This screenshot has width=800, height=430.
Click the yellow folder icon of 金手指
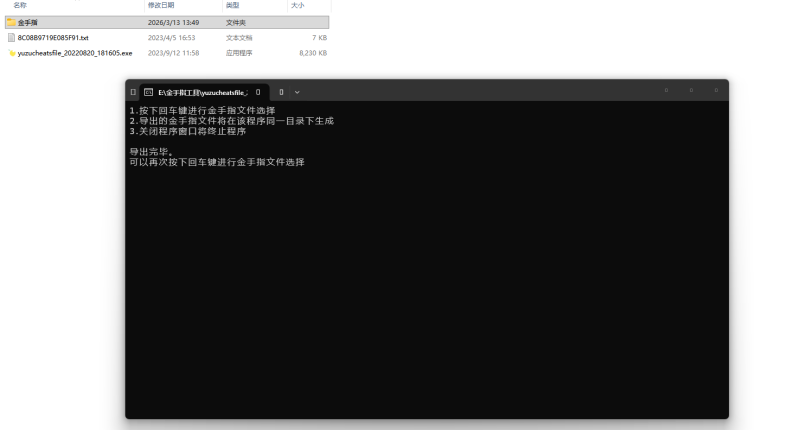pyautogui.click(x=11, y=22)
